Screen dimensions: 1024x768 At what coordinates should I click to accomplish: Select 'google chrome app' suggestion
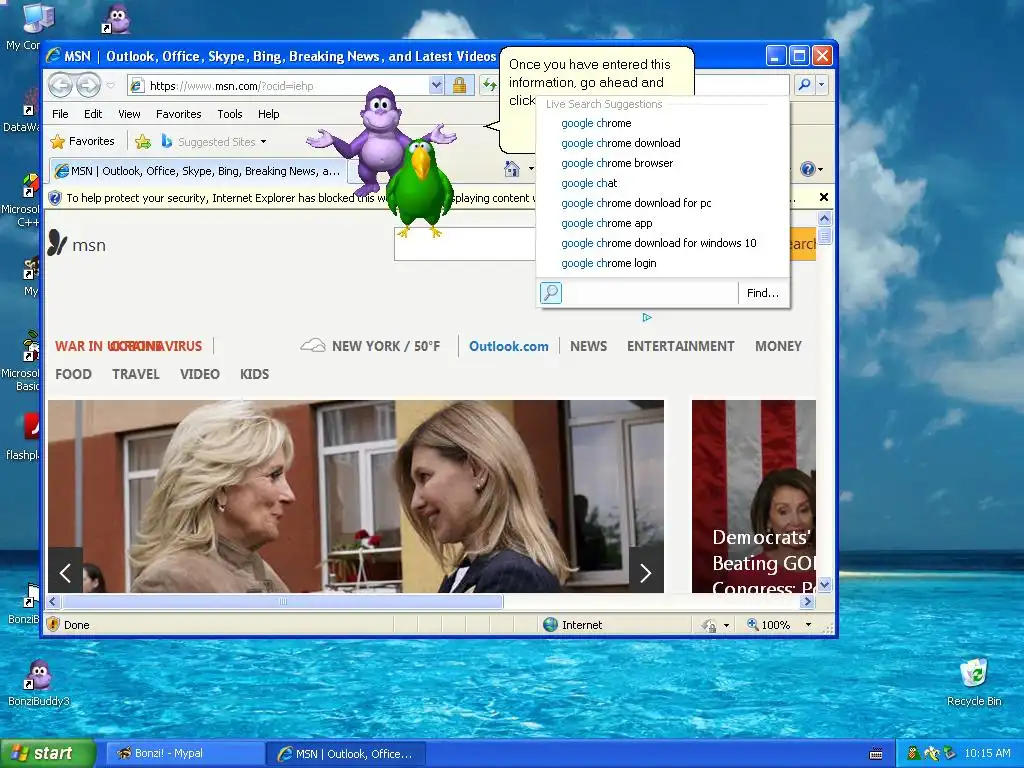tap(607, 223)
